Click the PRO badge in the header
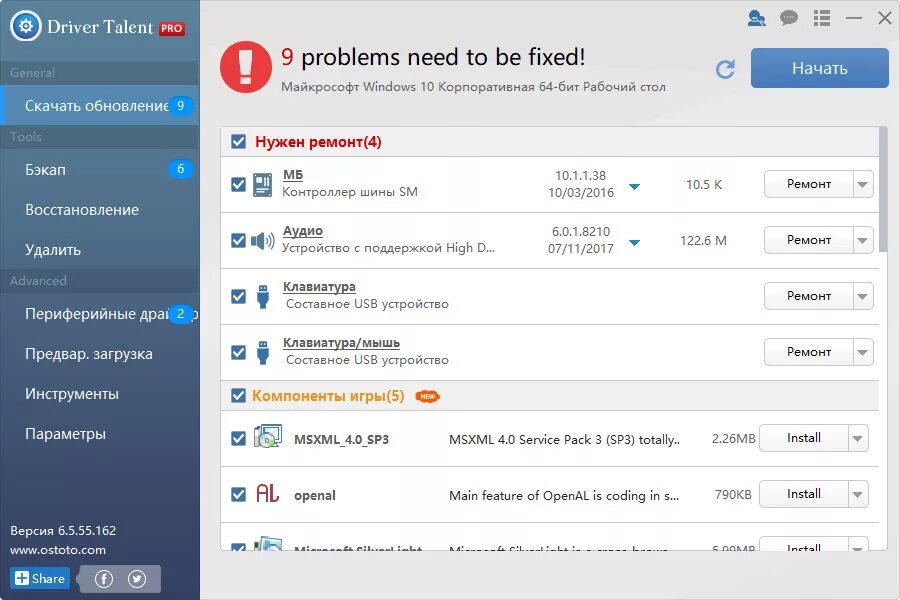 (x=172, y=28)
